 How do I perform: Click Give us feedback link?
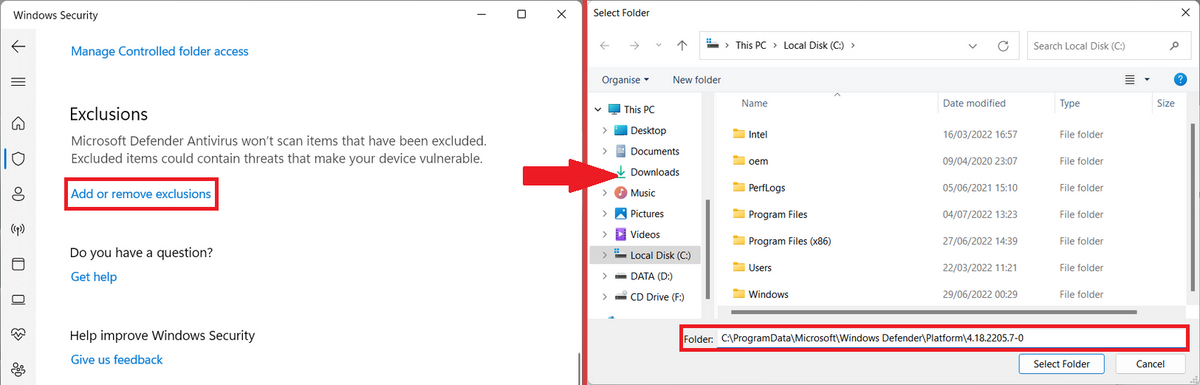pos(117,359)
